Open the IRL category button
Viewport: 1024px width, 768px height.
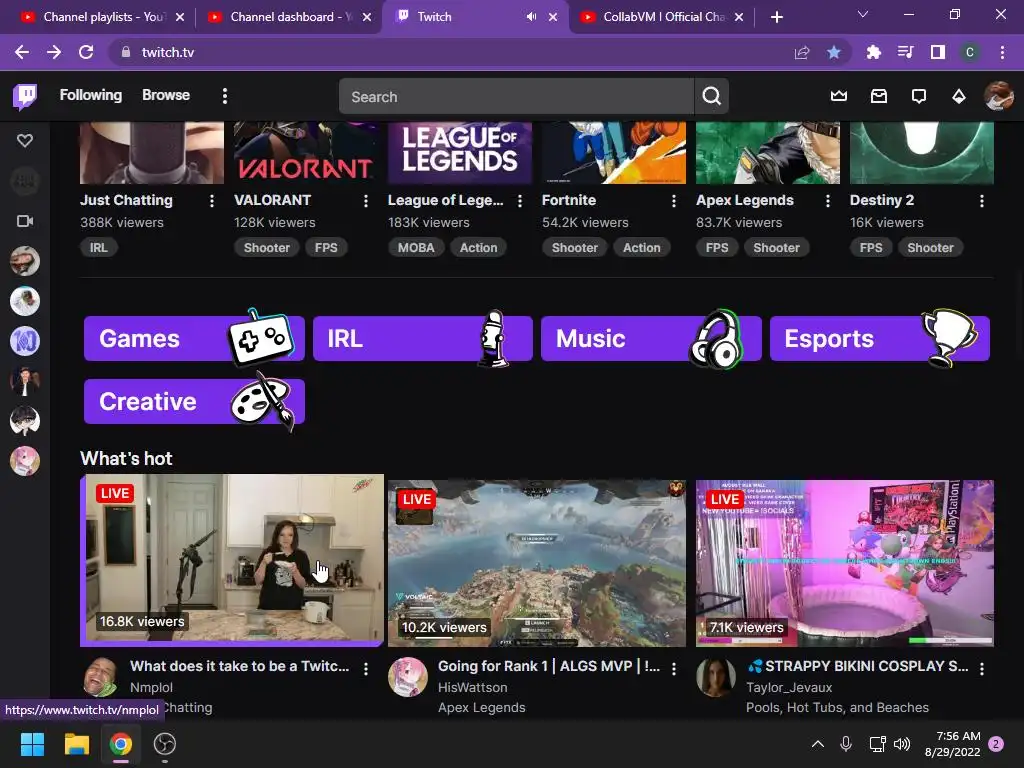point(423,338)
